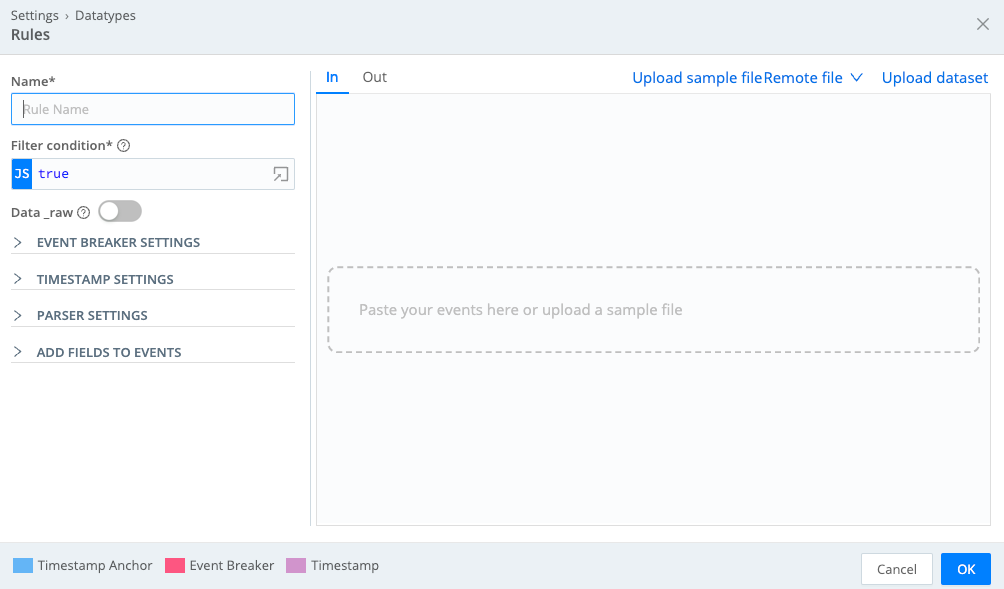Expand Add Fields to Events section

(152, 352)
